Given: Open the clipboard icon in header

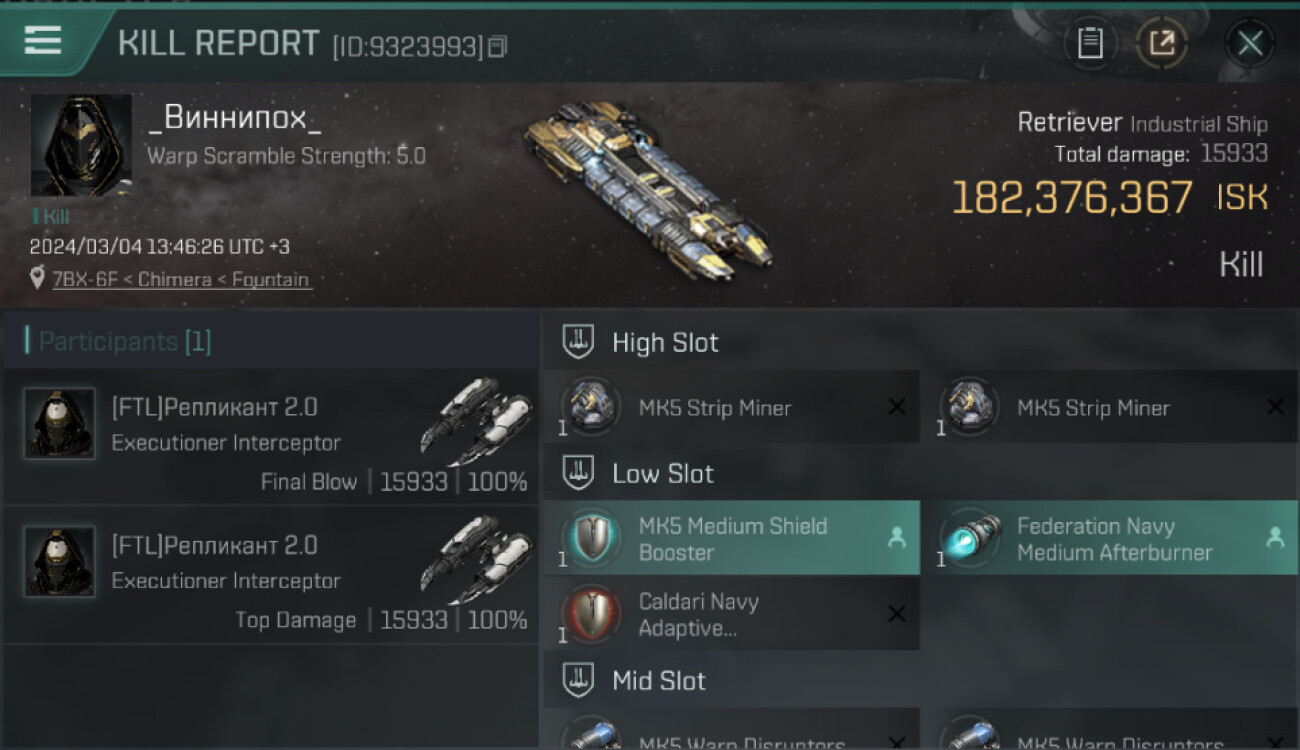Looking at the screenshot, I should [x=1090, y=43].
